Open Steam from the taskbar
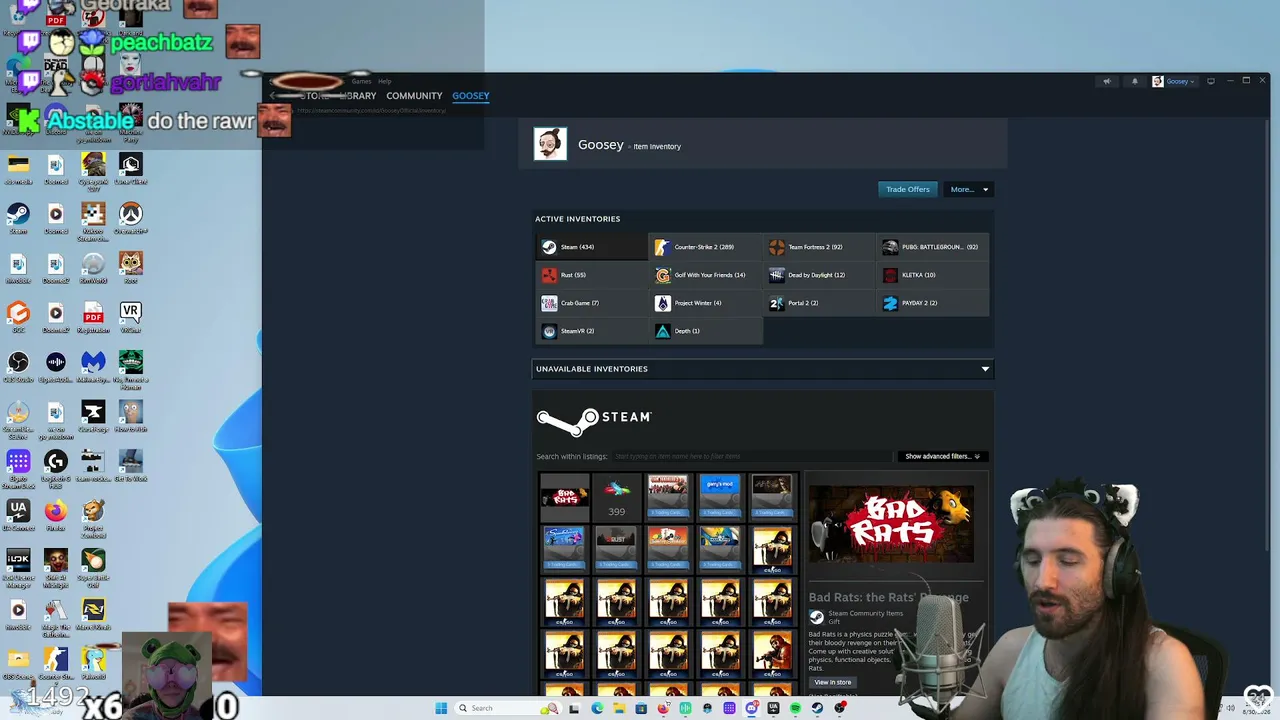Screen dimensions: 1280x720 point(817,708)
